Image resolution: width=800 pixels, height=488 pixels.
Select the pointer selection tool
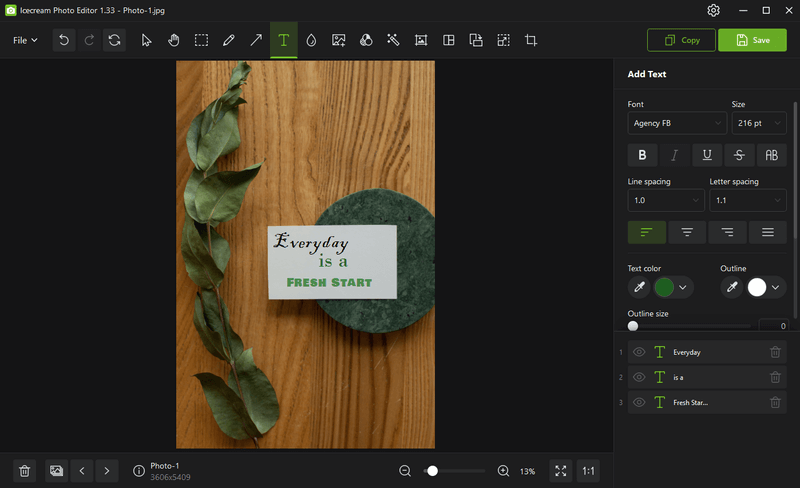(146, 40)
